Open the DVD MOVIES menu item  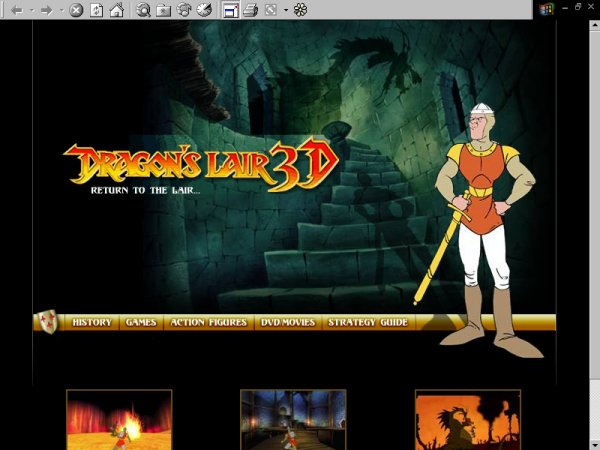point(288,322)
